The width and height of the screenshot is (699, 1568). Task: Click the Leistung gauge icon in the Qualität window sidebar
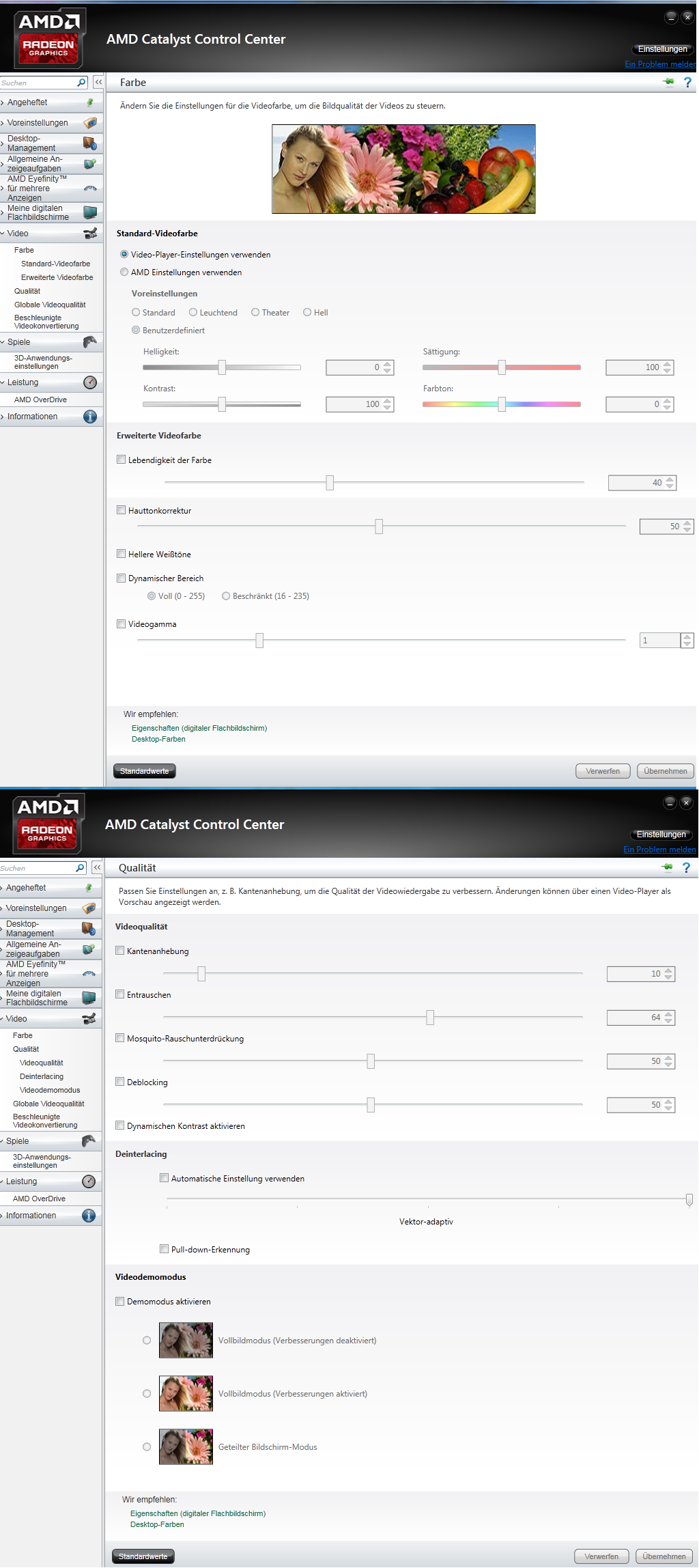(88, 1181)
